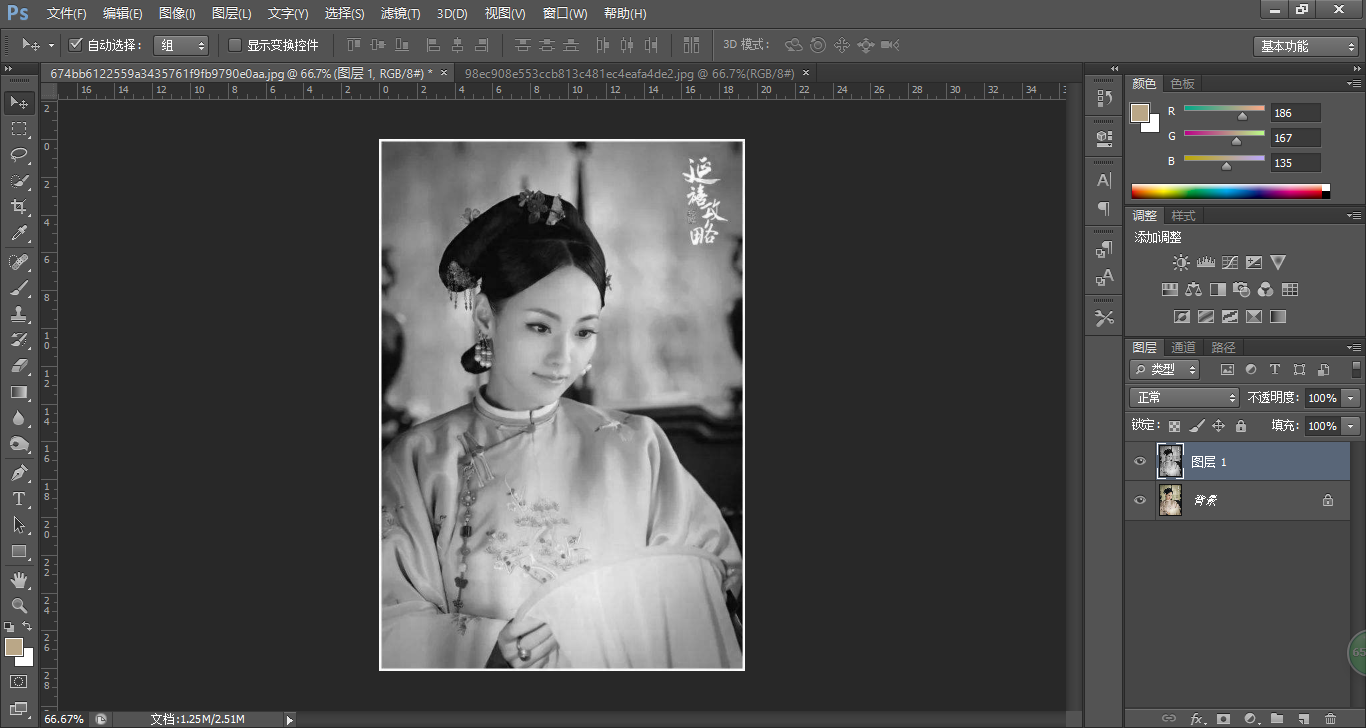Add a Color Balance adjustment

(x=1193, y=290)
